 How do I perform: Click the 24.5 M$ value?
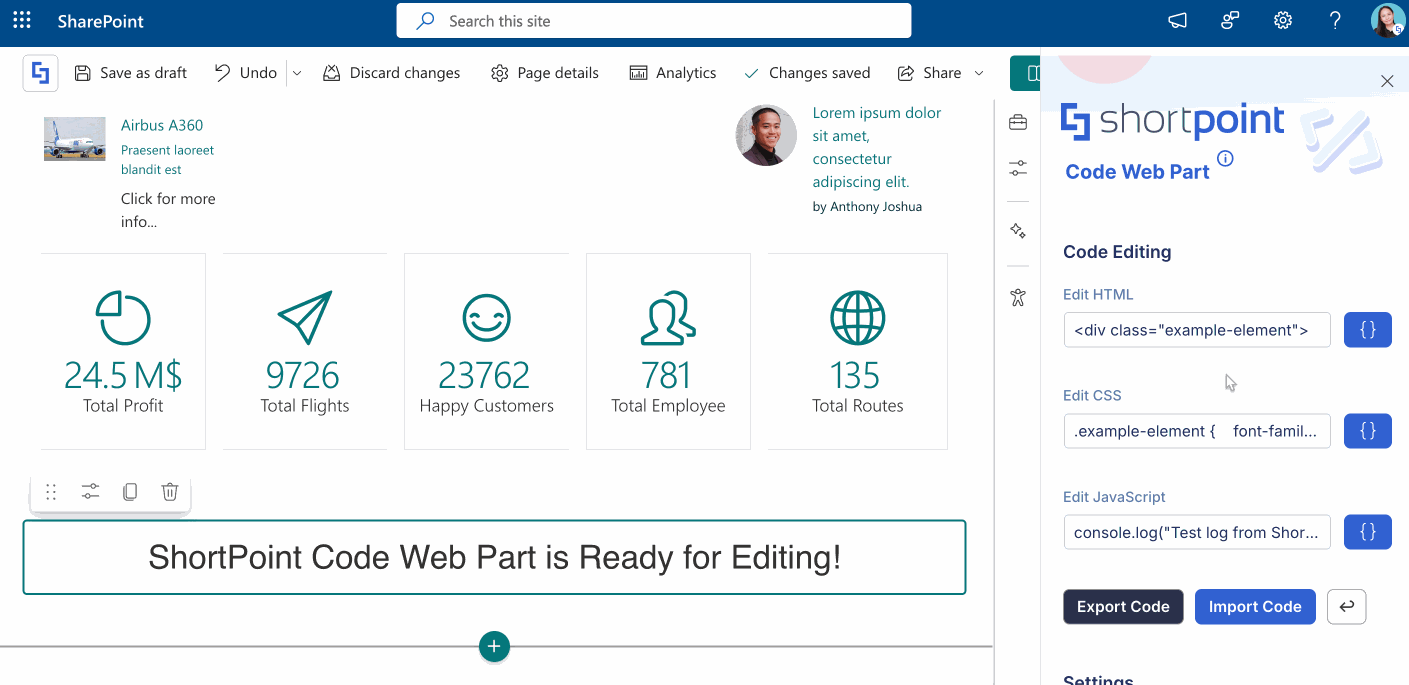pyautogui.click(x=123, y=375)
